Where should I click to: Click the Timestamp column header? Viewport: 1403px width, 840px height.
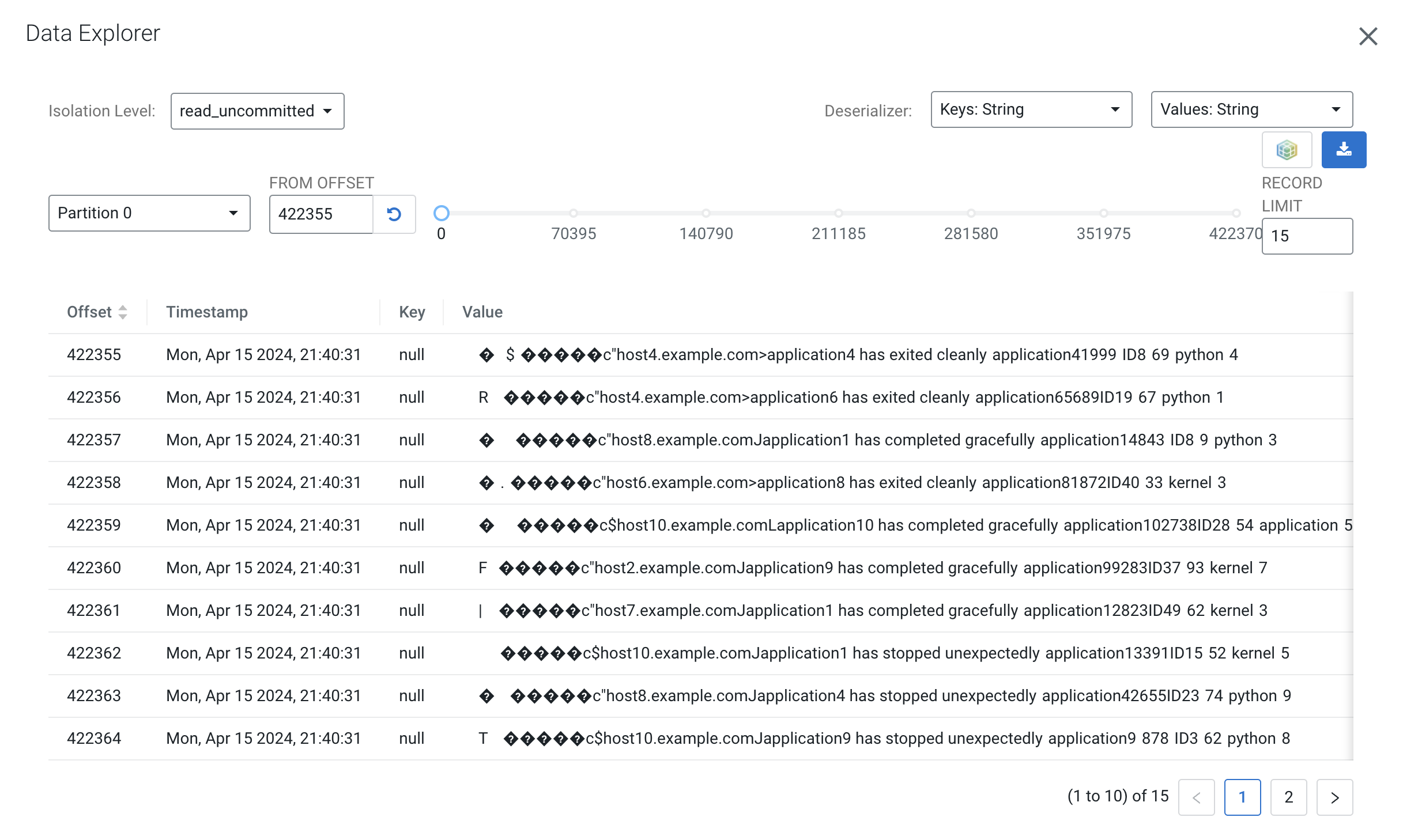pos(207,312)
